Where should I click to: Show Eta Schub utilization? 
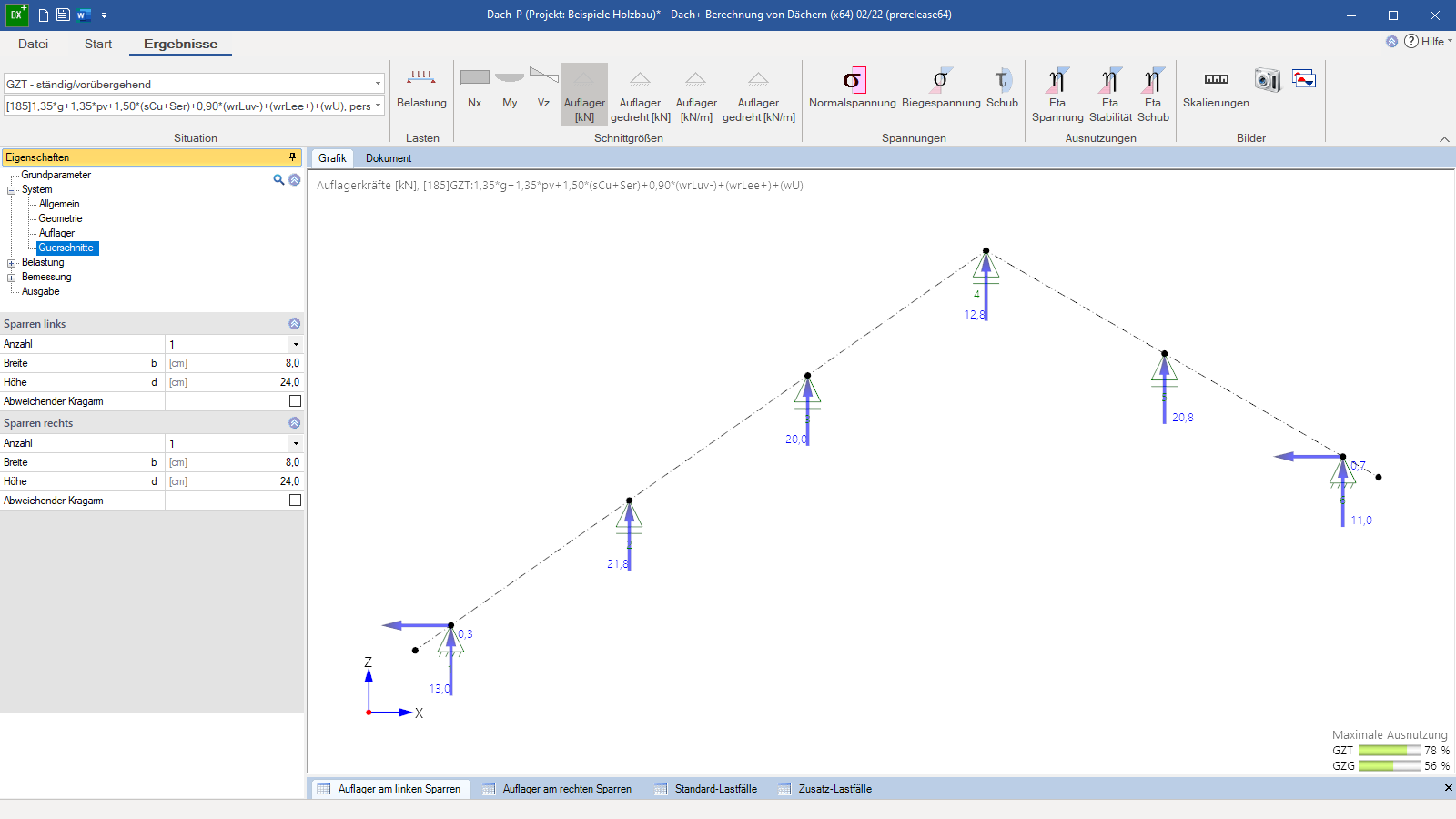pyautogui.click(x=1153, y=94)
